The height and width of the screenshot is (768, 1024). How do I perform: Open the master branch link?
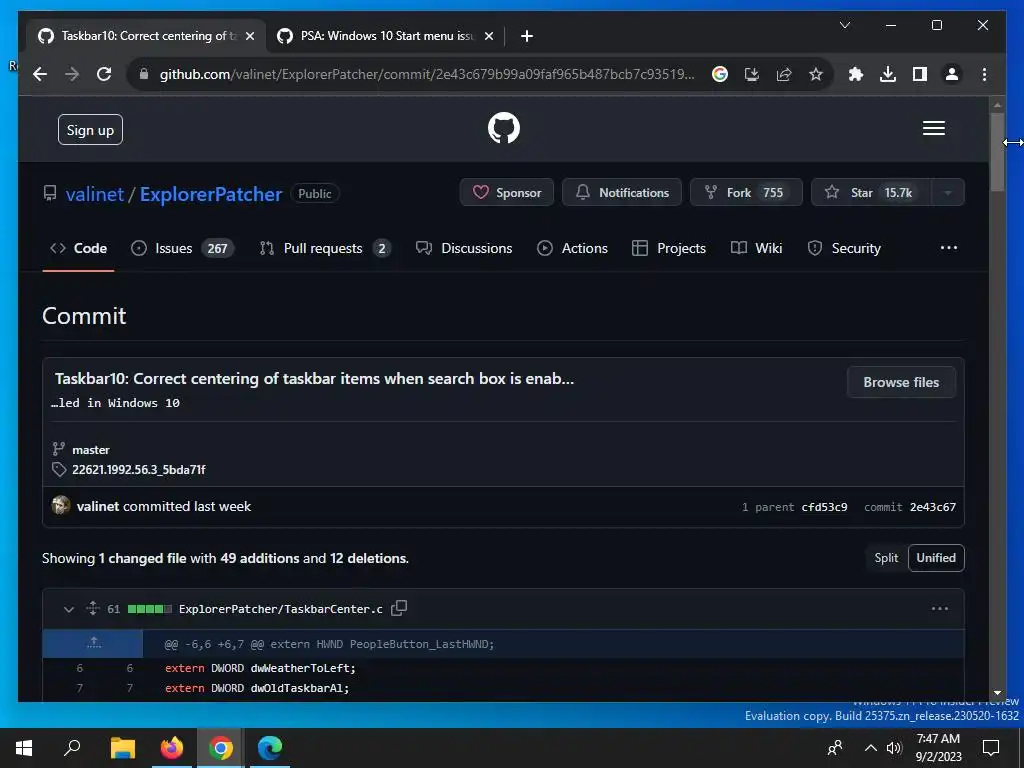pos(91,450)
